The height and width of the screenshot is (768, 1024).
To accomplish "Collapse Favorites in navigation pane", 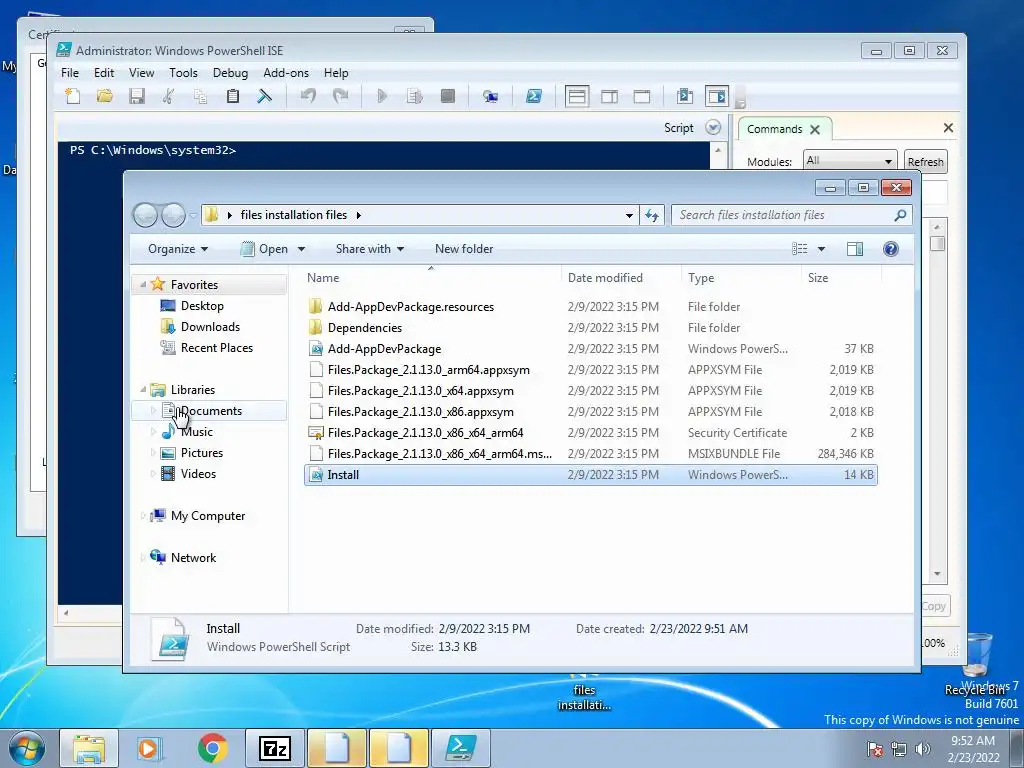I will 142,284.
